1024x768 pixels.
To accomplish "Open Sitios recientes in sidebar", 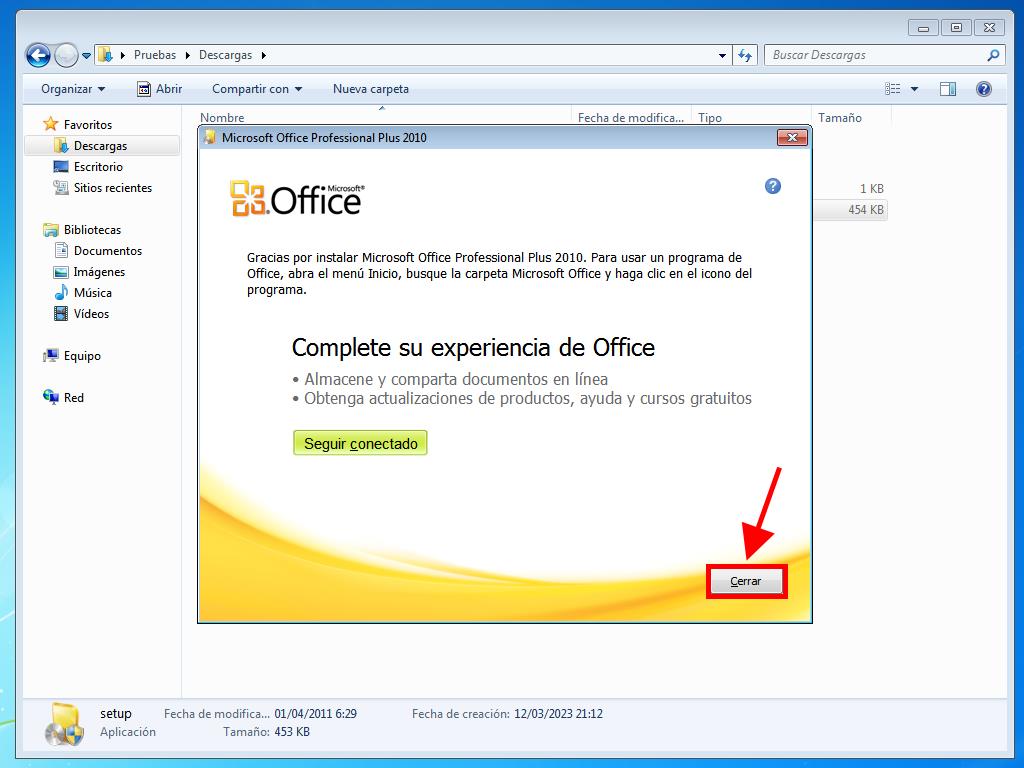I will [112, 188].
